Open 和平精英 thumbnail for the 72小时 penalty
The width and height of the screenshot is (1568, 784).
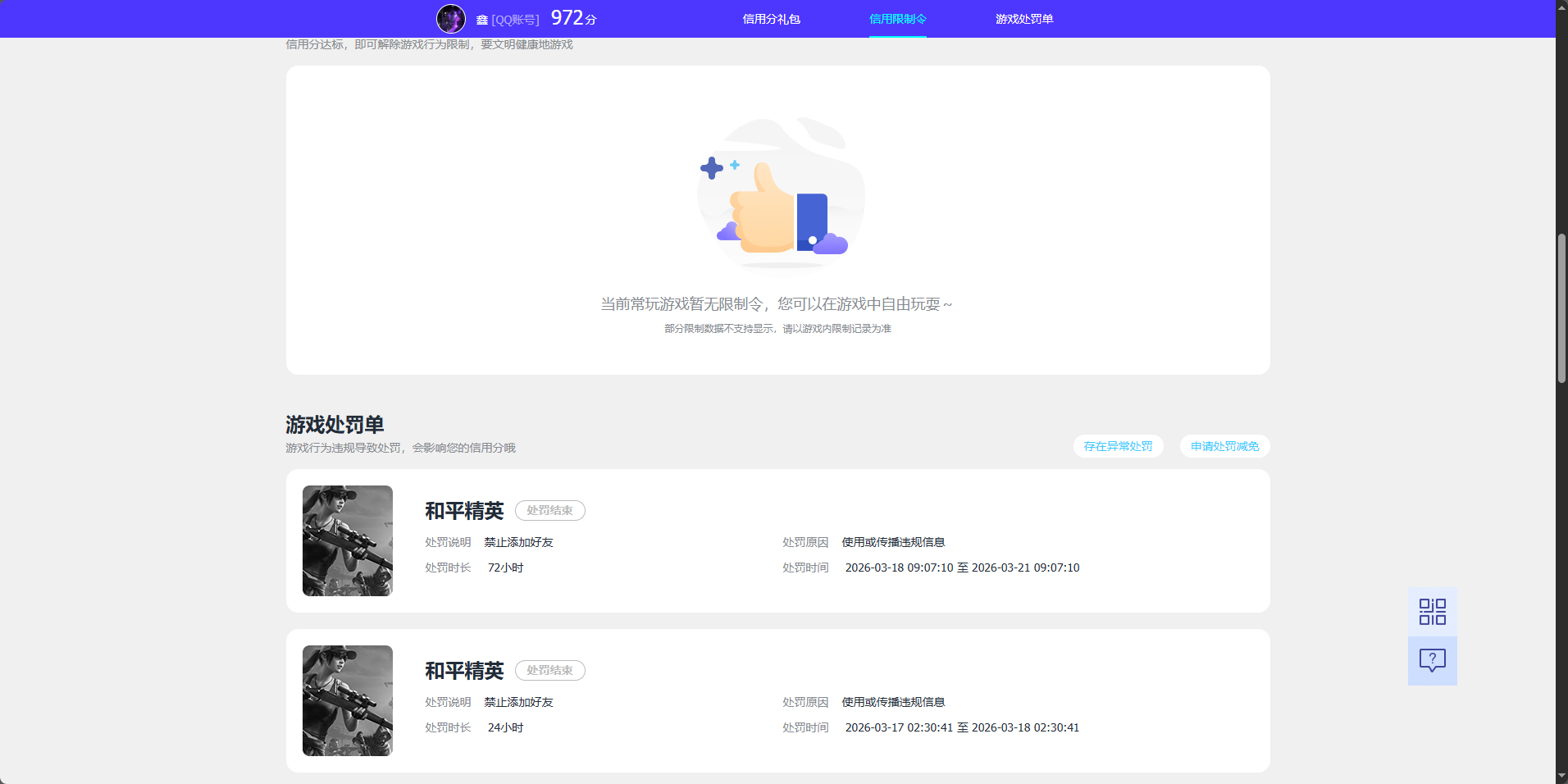(x=348, y=540)
